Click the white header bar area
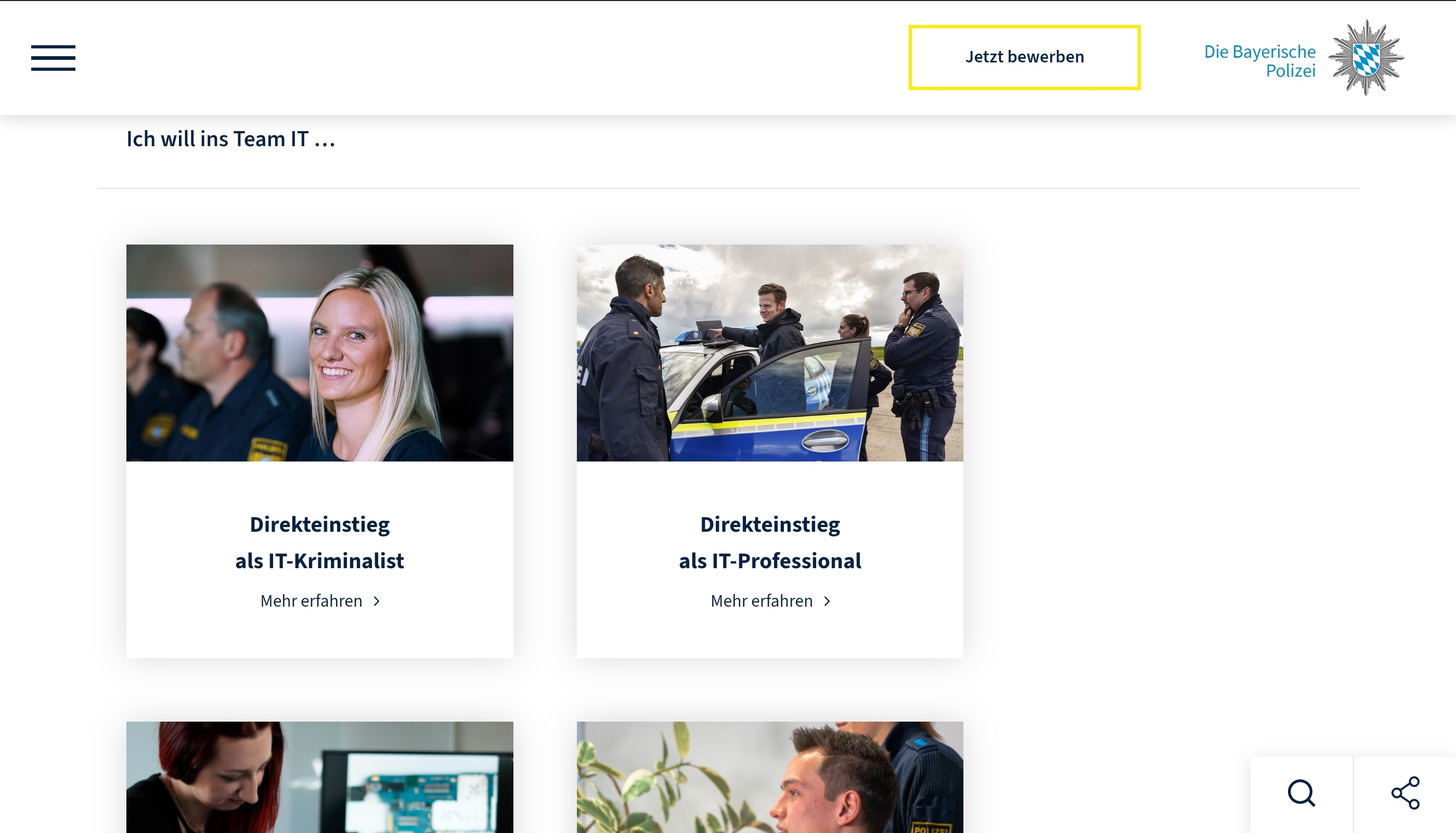The image size is (1456, 833). (x=486, y=57)
